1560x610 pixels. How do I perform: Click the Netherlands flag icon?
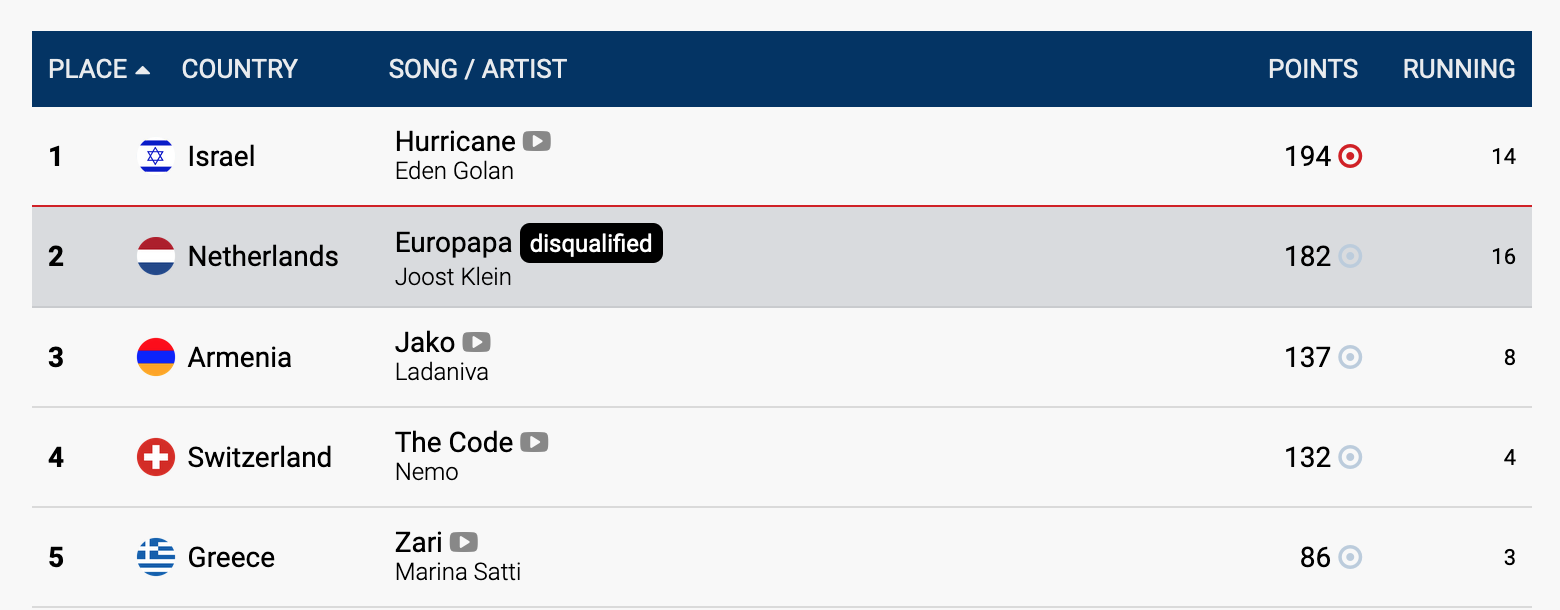(156, 257)
